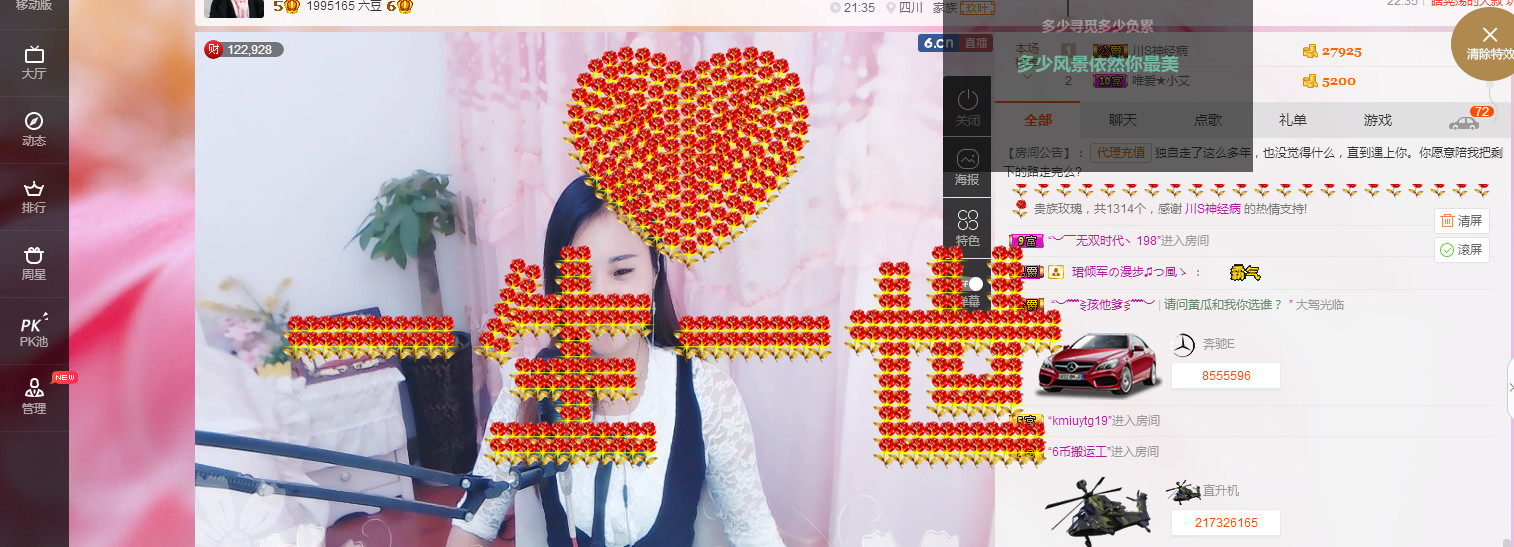1514x547 pixels.
Task: Click the 财 wealth badge 122,928
Action: coord(244,49)
